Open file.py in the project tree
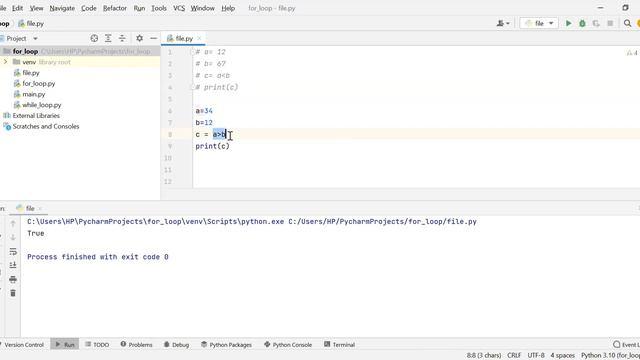The height and width of the screenshot is (360, 640). [31, 73]
